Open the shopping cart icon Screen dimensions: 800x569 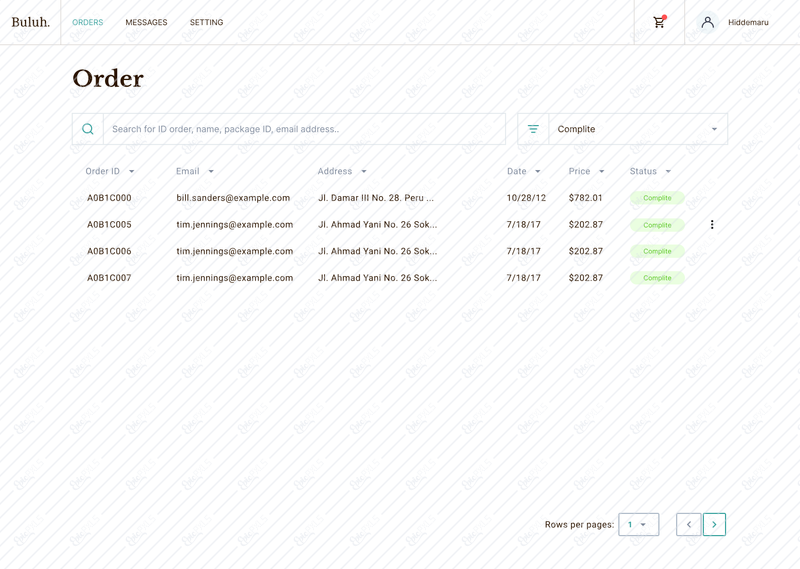pyautogui.click(x=659, y=22)
